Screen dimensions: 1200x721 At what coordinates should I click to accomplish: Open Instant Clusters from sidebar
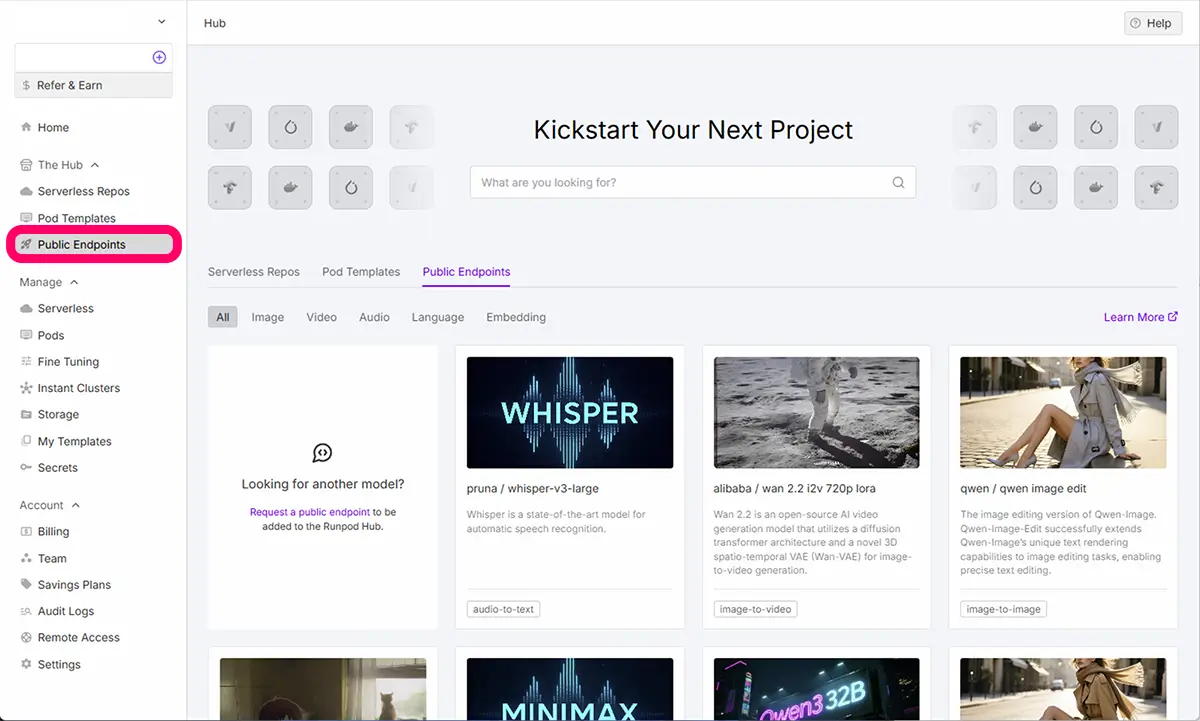(x=78, y=388)
